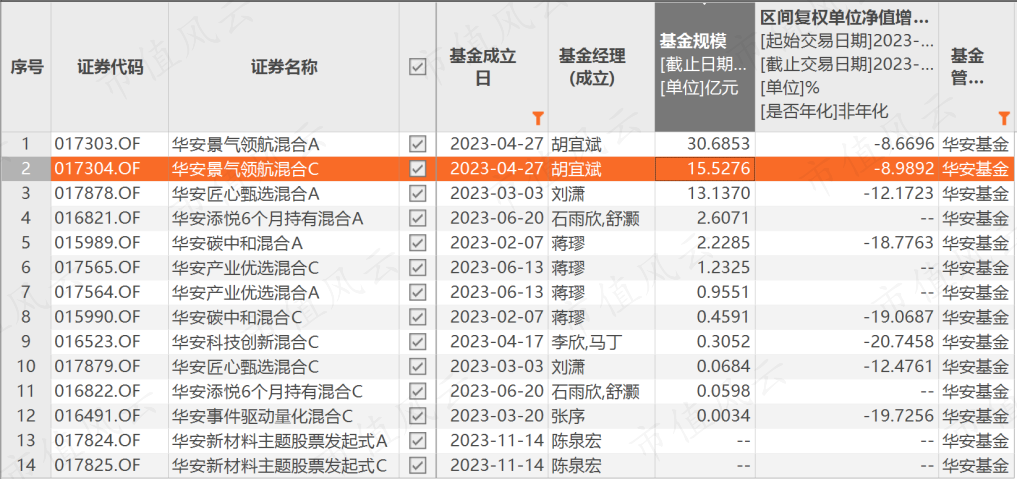Toggle checkbox for 华安新材料主题股票发起式C row
Screen dimensions: 1017x479
pos(418,465)
